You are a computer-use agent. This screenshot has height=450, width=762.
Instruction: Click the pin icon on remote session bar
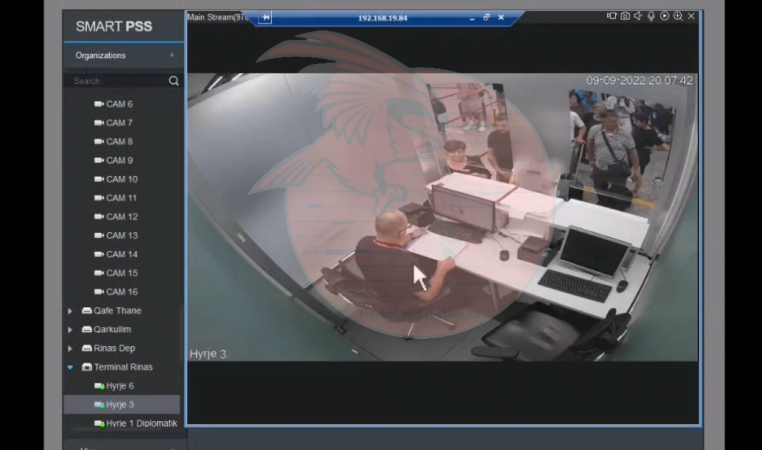[266, 17]
